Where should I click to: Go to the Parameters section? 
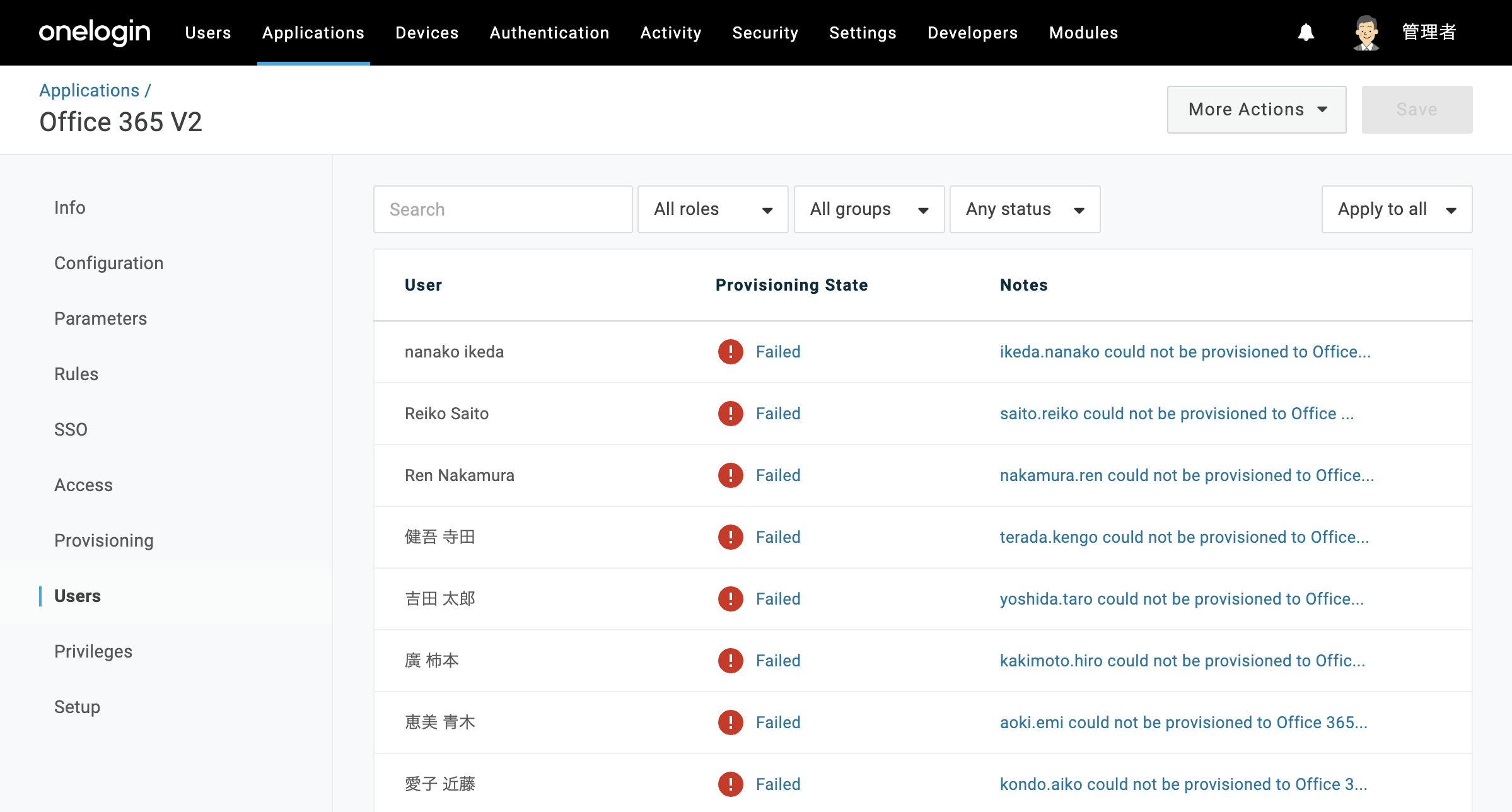[101, 318]
